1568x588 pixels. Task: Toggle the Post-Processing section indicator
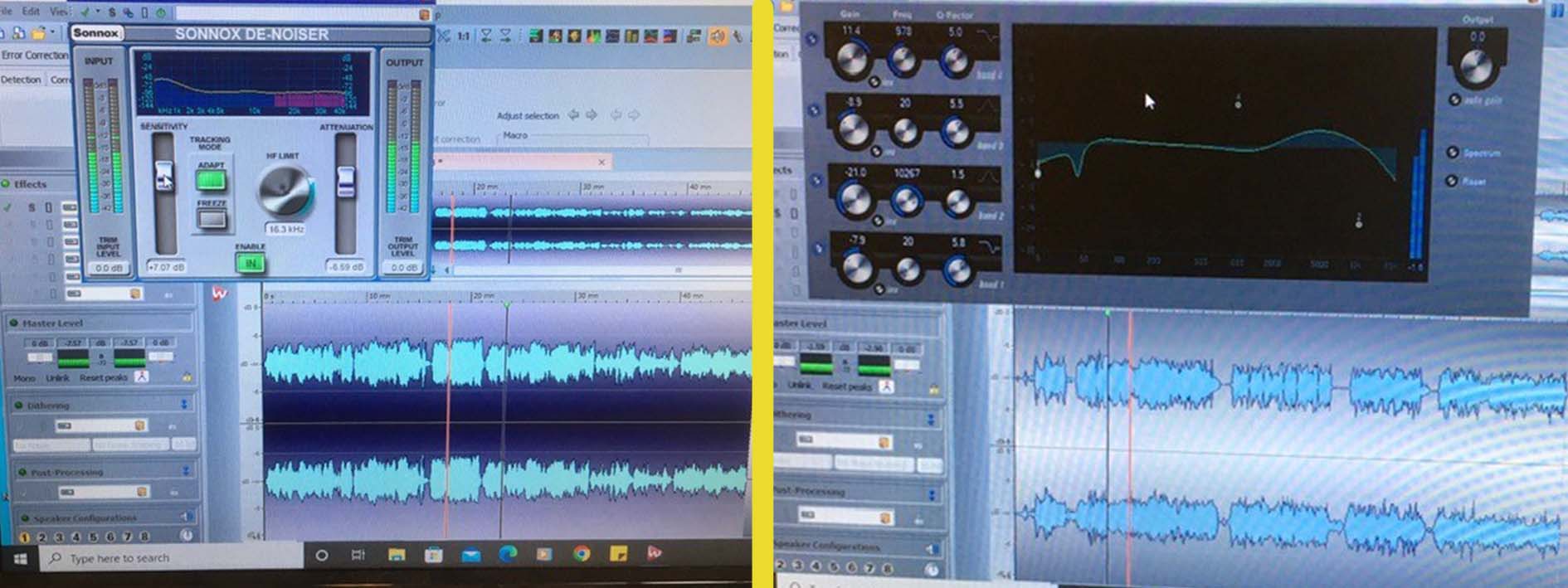[22, 472]
